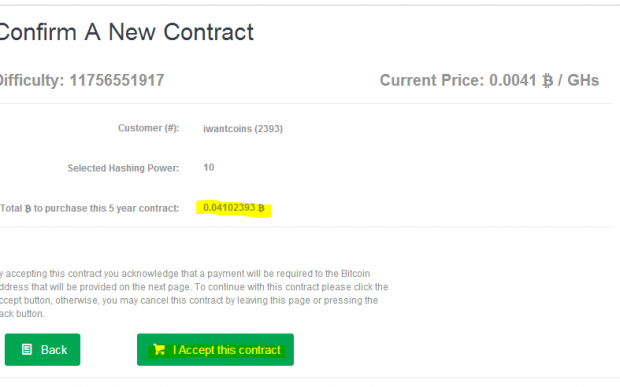The width and height of the screenshot is (620, 387).
Task: Click the customer name iwantcoins (2393)
Action: [x=243, y=129]
